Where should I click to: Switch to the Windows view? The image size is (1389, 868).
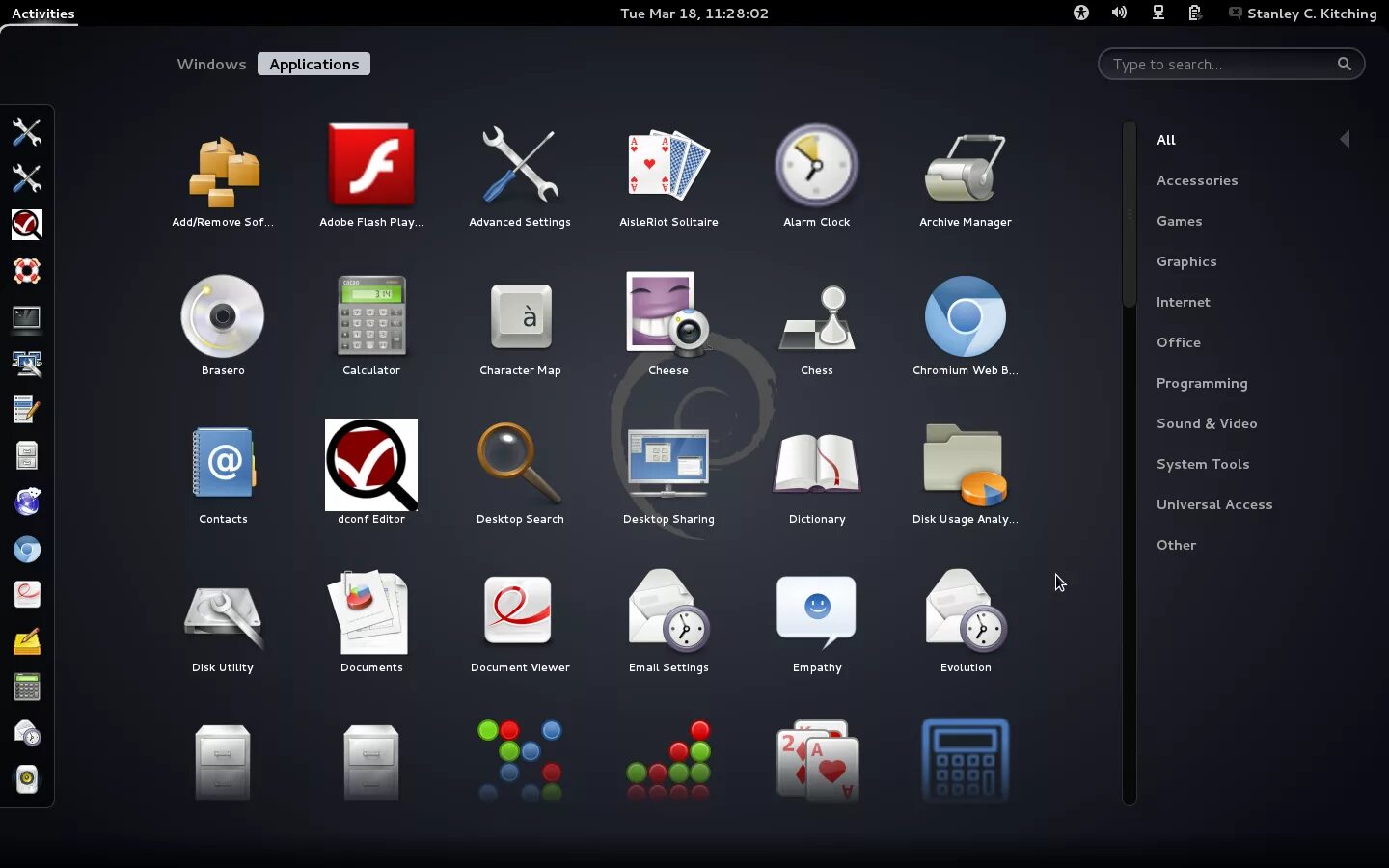pos(211,64)
